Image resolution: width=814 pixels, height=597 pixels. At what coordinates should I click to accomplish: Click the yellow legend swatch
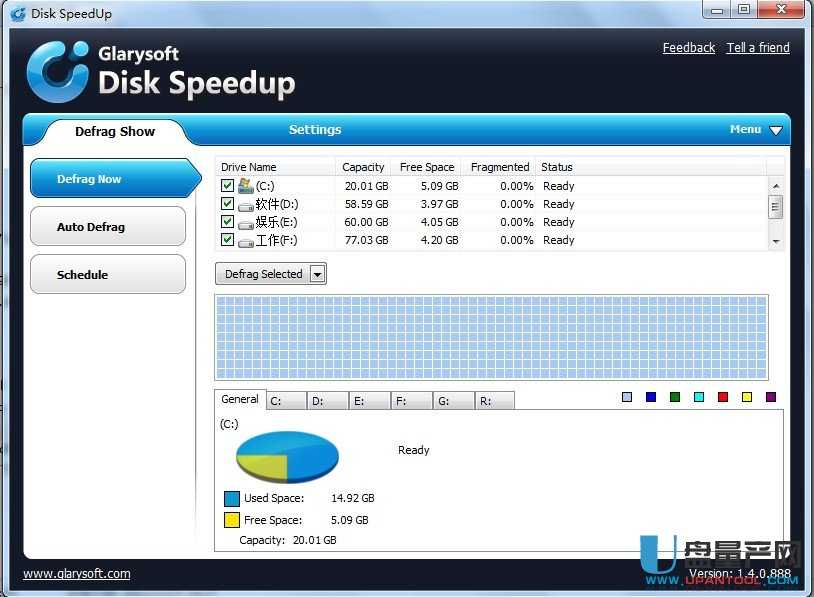point(747,397)
